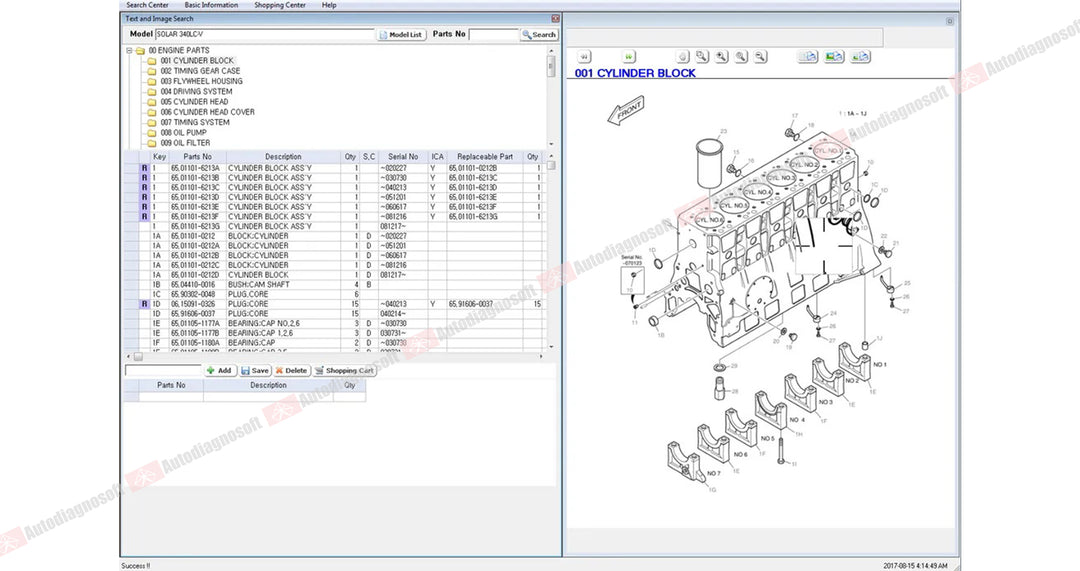The height and width of the screenshot is (571, 1080).
Task: Open the Help menu
Action: 329,5
